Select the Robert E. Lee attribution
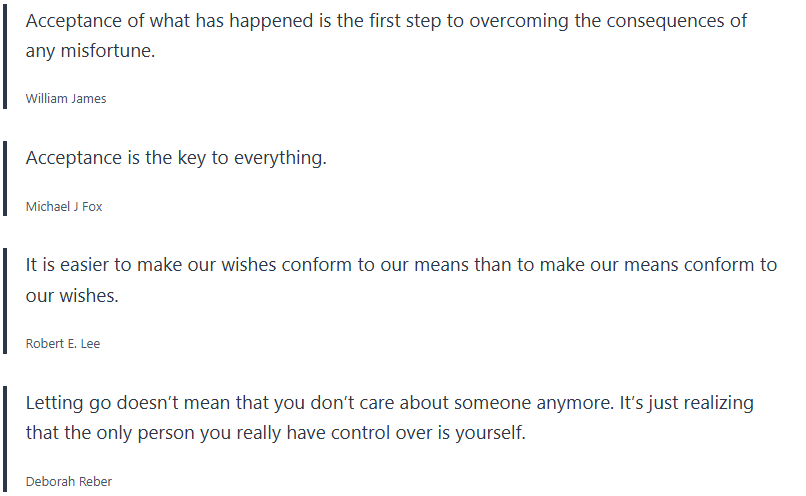Viewport: 806px width, 496px height. tap(63, 343)
